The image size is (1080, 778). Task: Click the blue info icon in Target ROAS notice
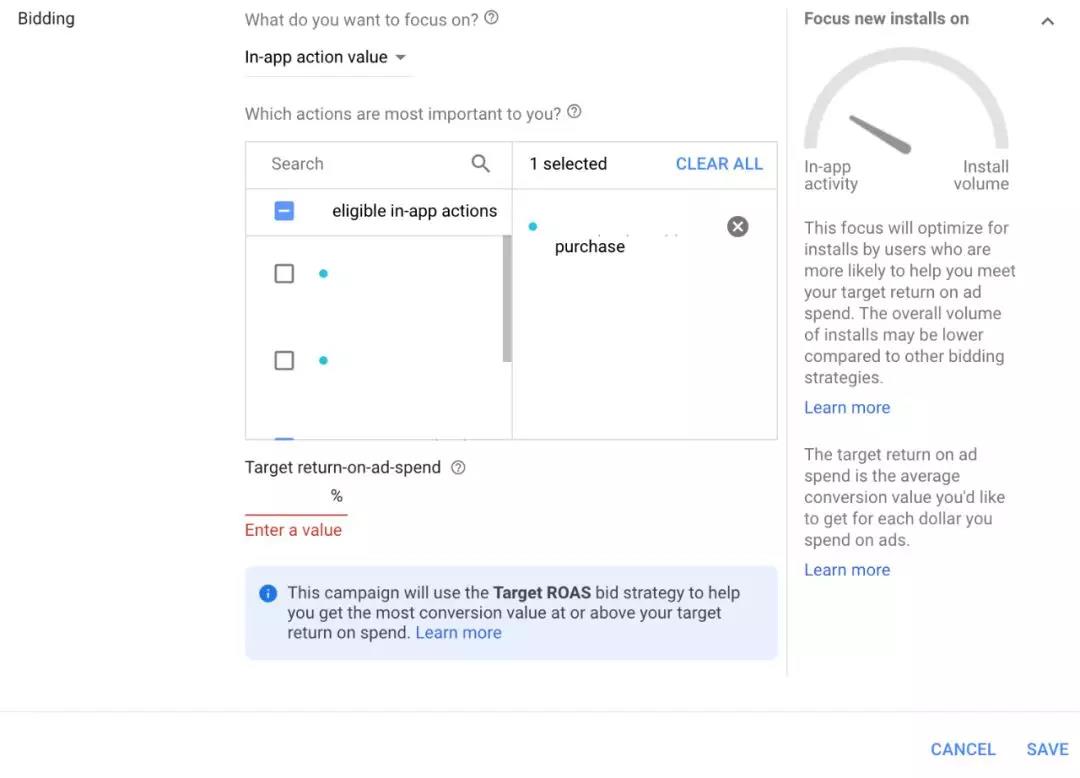tap(268, 593)
